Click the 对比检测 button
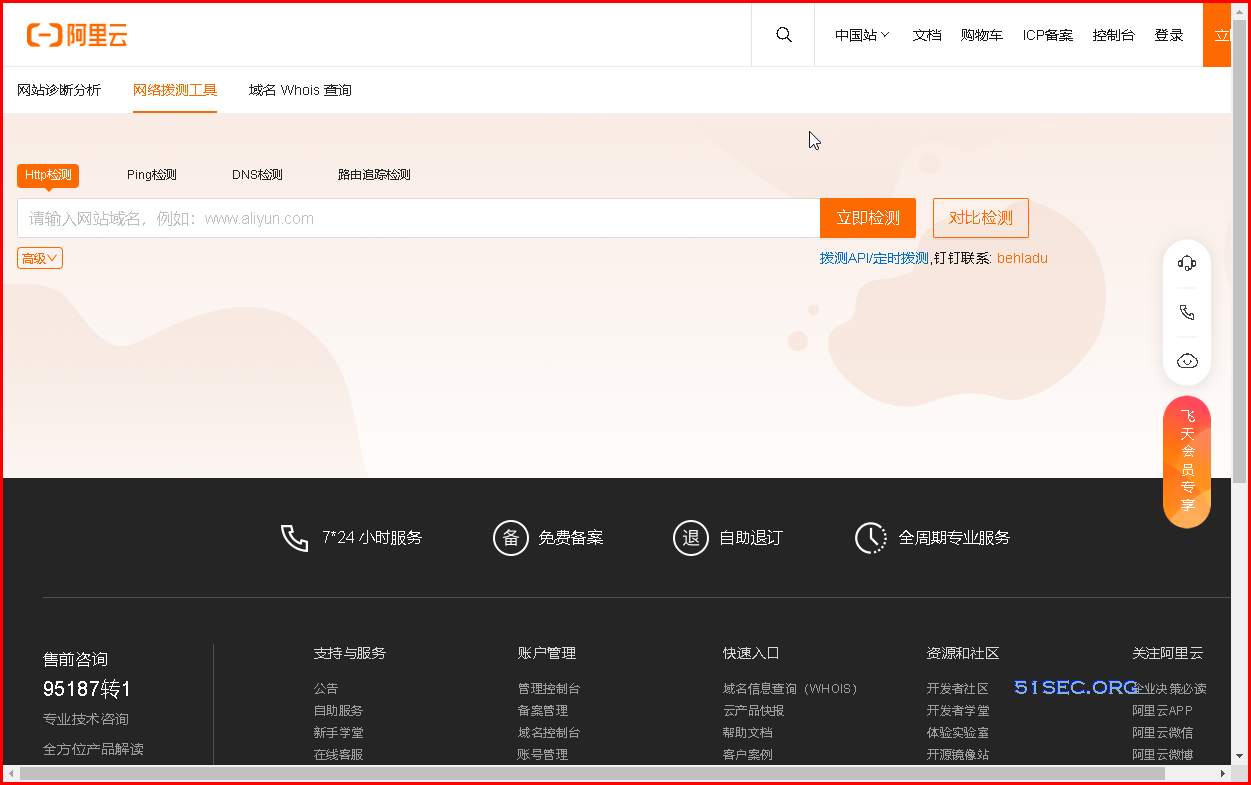Screen dimensions: 1251x785 [981, 218]
